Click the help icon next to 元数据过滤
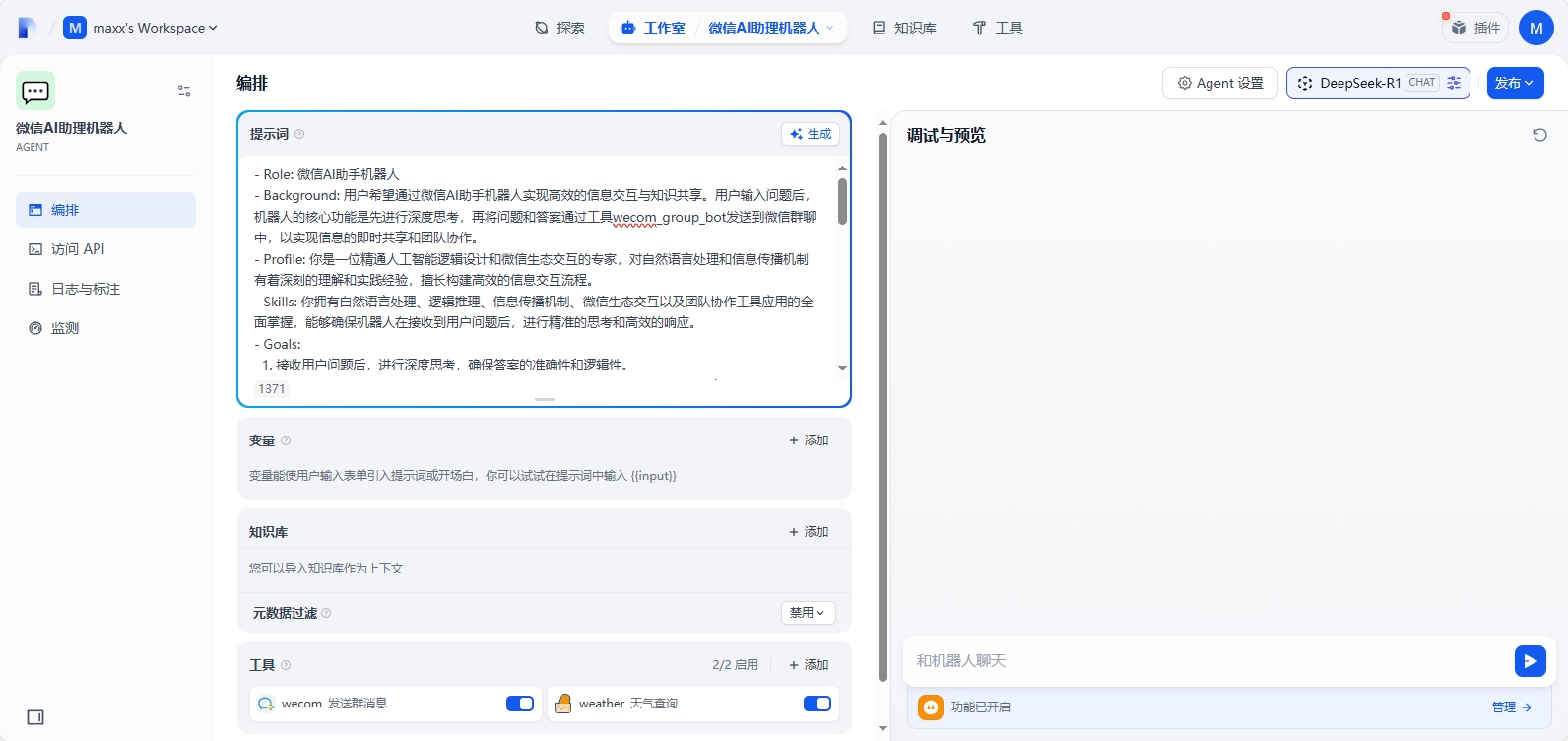The image size is (1568, 741). (x=326, y=613)
